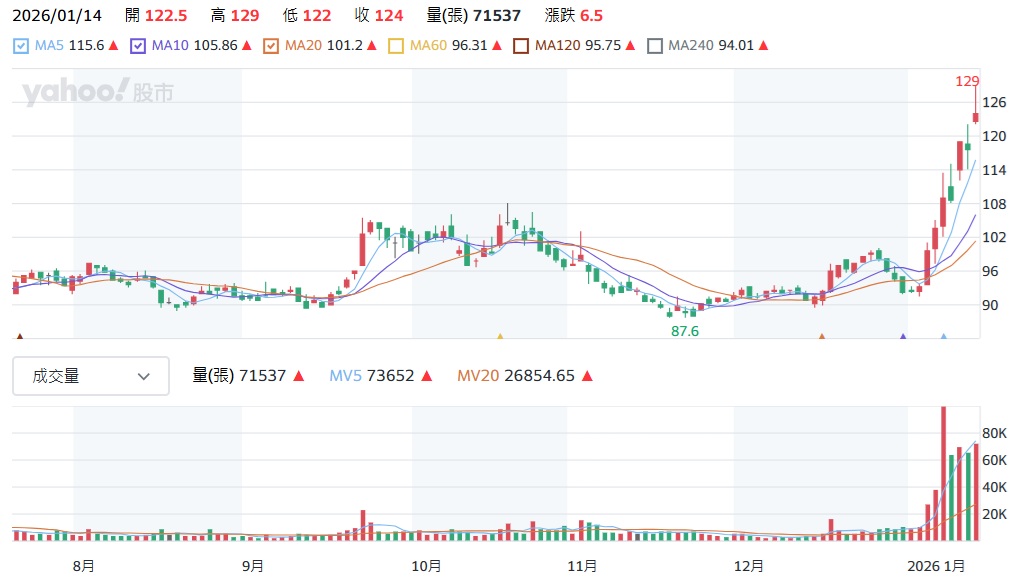Click the purple triangle marker on the chart baseline
The height and width of the screenshot is (580, 1016).
pyautogui.click(x=903, y=338)
